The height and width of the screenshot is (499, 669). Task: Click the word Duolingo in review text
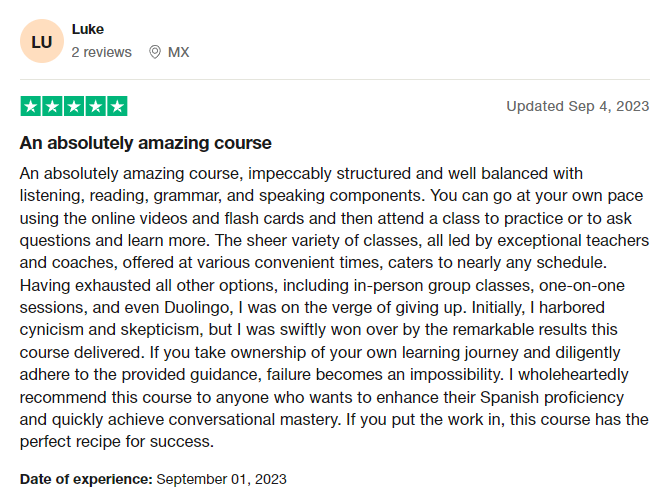[x=198, y=308]
